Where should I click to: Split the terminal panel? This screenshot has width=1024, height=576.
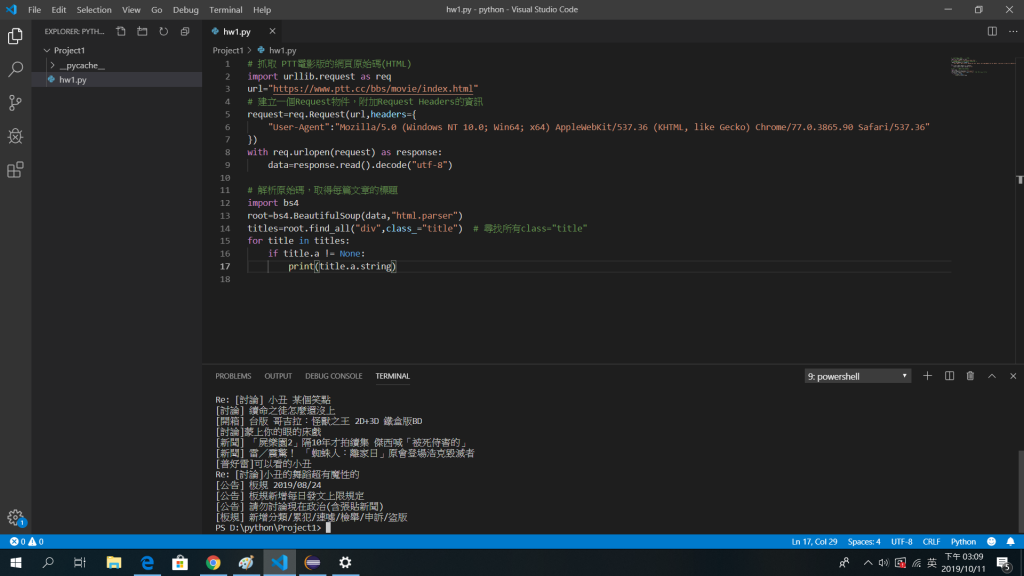click(949, 376)
